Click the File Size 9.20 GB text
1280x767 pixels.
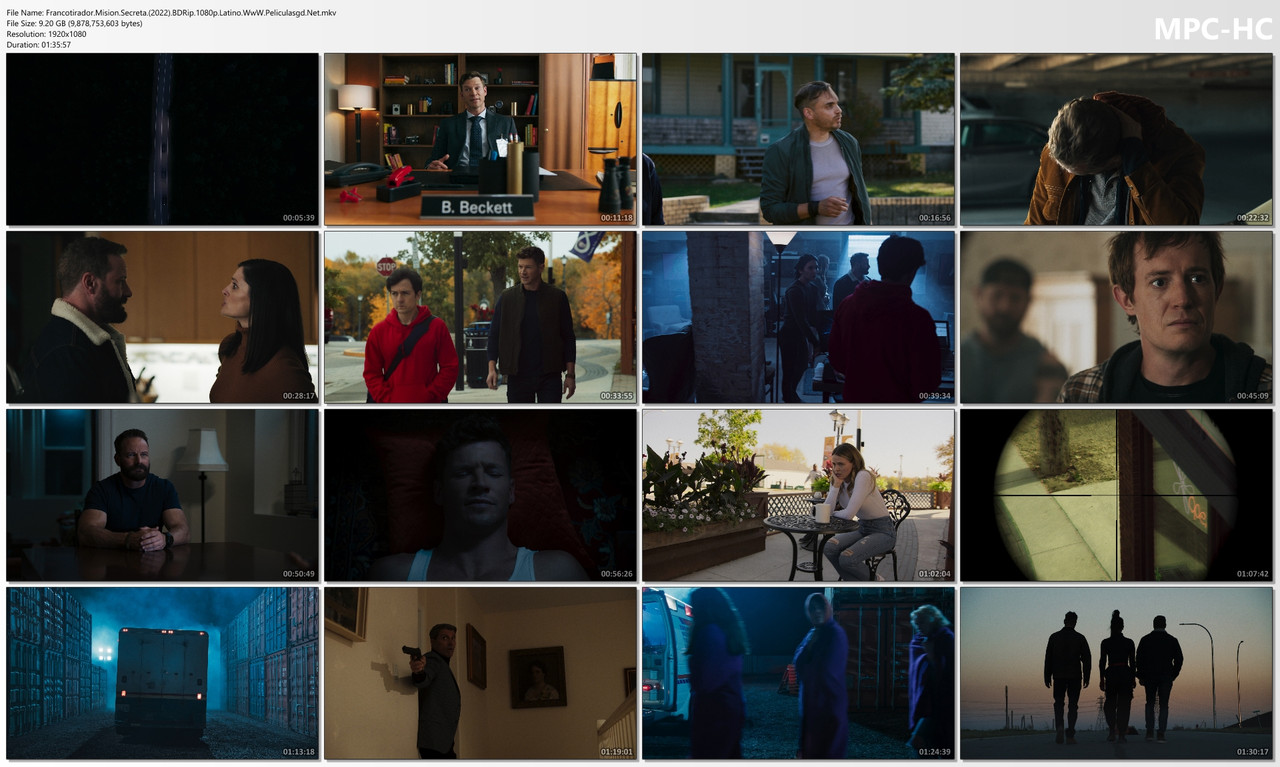tap(74, 23)
